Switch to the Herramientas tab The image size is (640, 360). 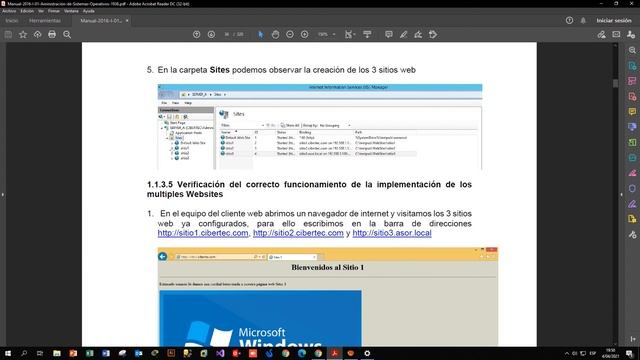point(44,20)
